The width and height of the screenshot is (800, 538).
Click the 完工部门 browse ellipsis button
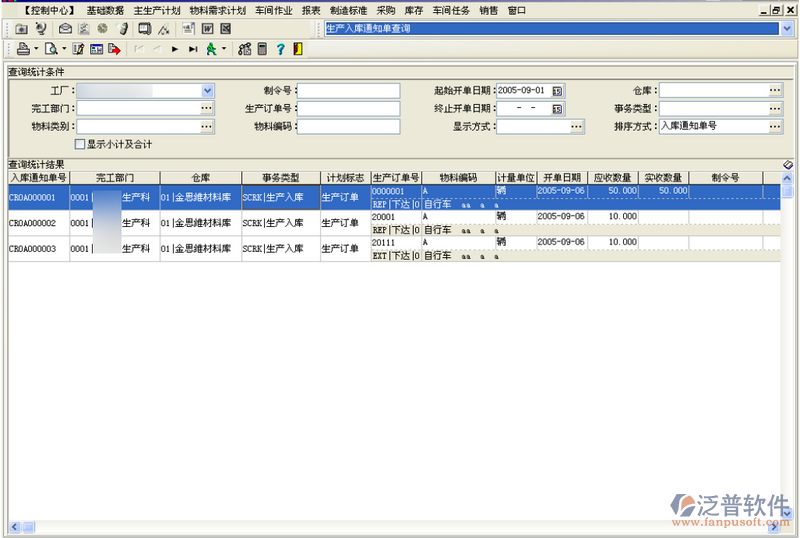[x=207, y=109]
